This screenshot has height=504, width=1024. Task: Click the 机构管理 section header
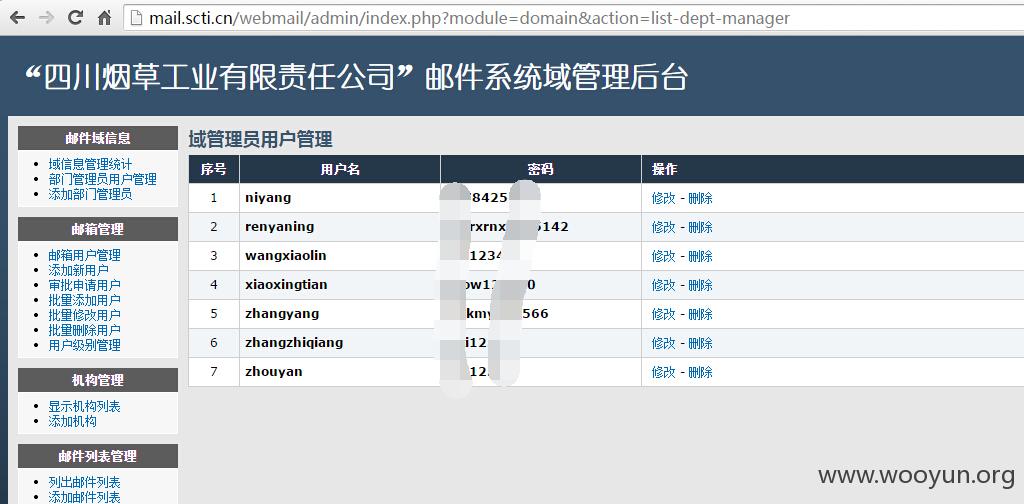(98, 380)
